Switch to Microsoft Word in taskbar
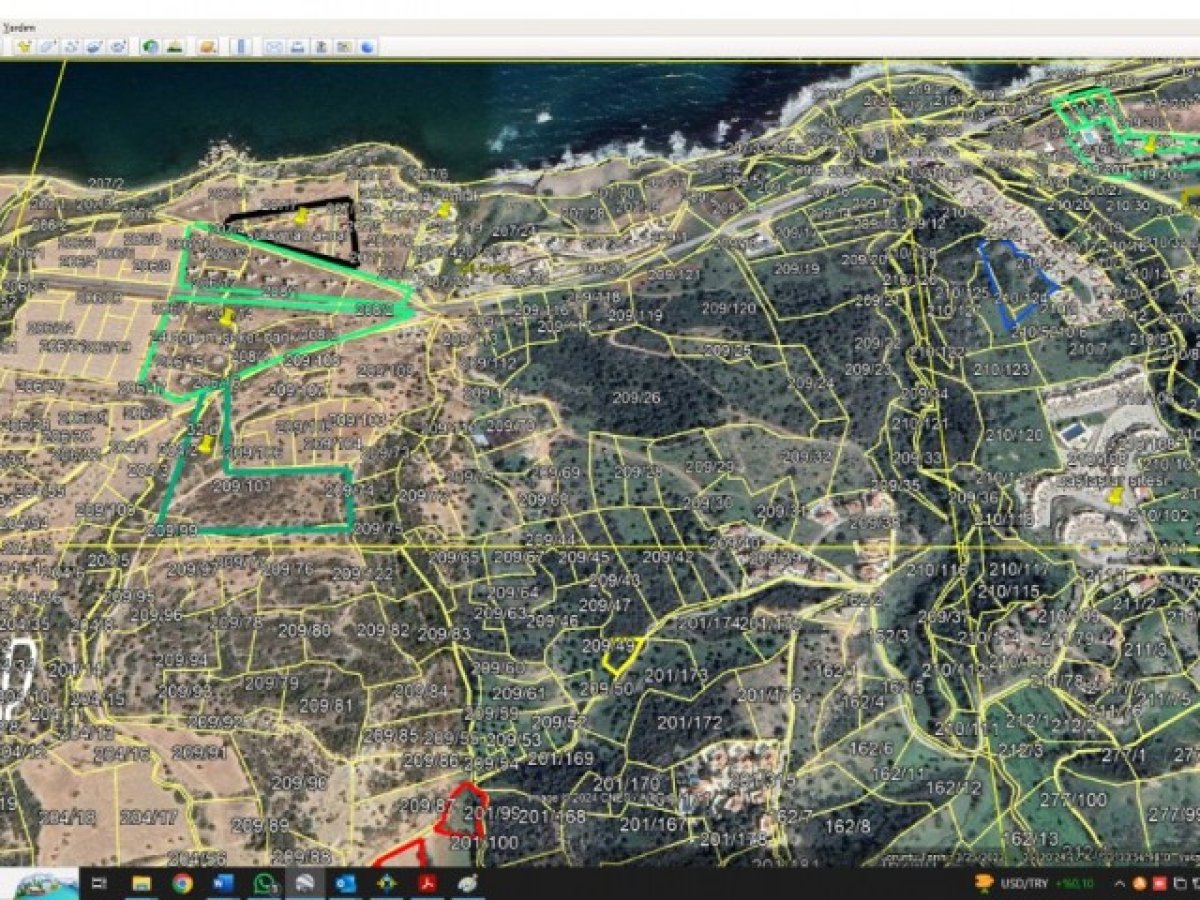 (x=223, y=883)
